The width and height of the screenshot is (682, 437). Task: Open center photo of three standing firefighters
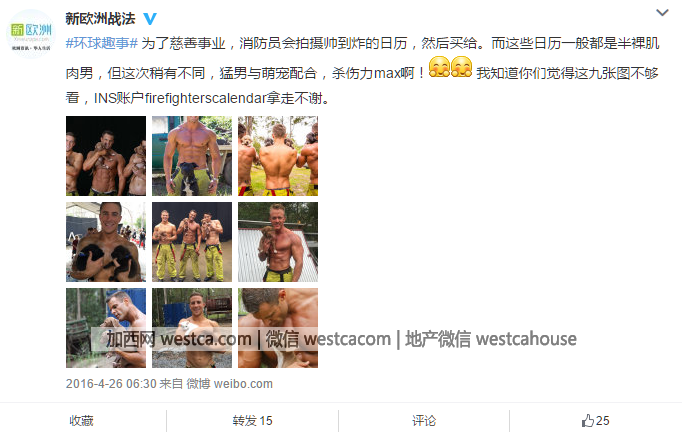(192, 242)
